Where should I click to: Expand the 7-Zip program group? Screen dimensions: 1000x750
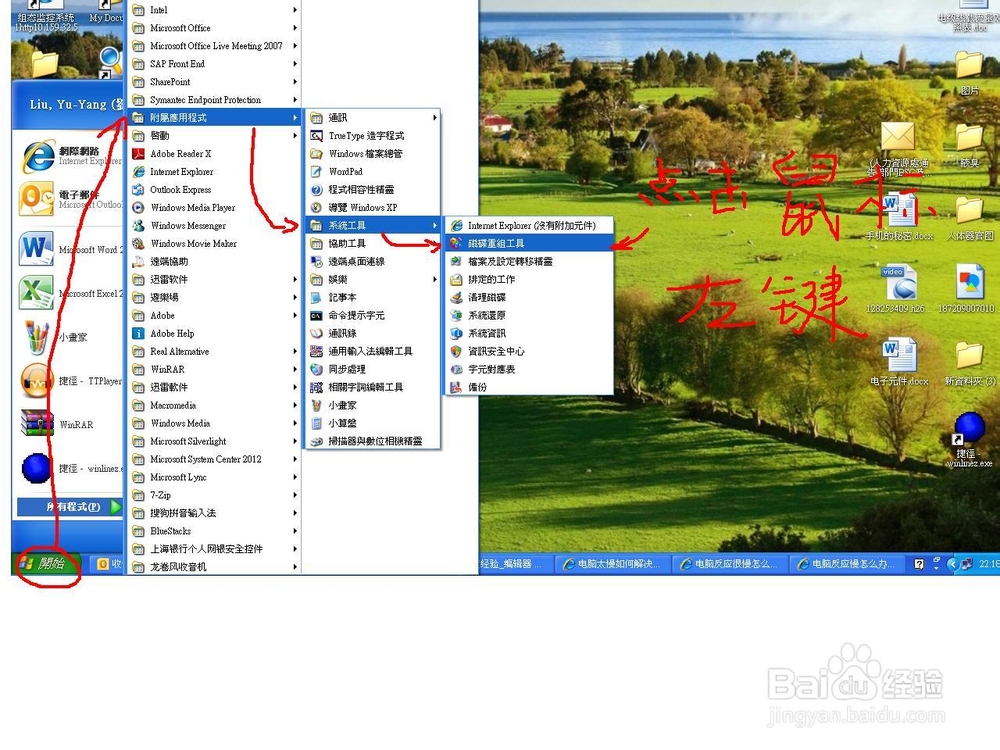click(x=214, y=495)
